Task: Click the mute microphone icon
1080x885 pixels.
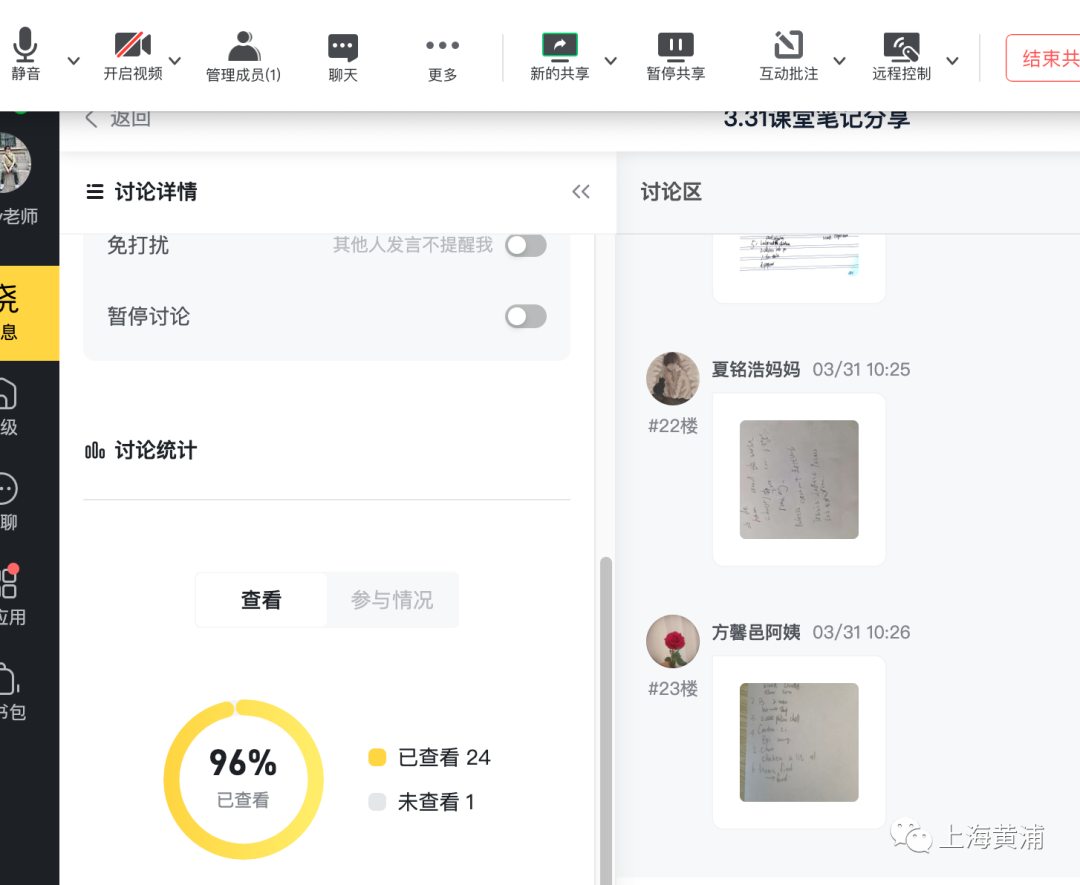Action: pos(26,47)
